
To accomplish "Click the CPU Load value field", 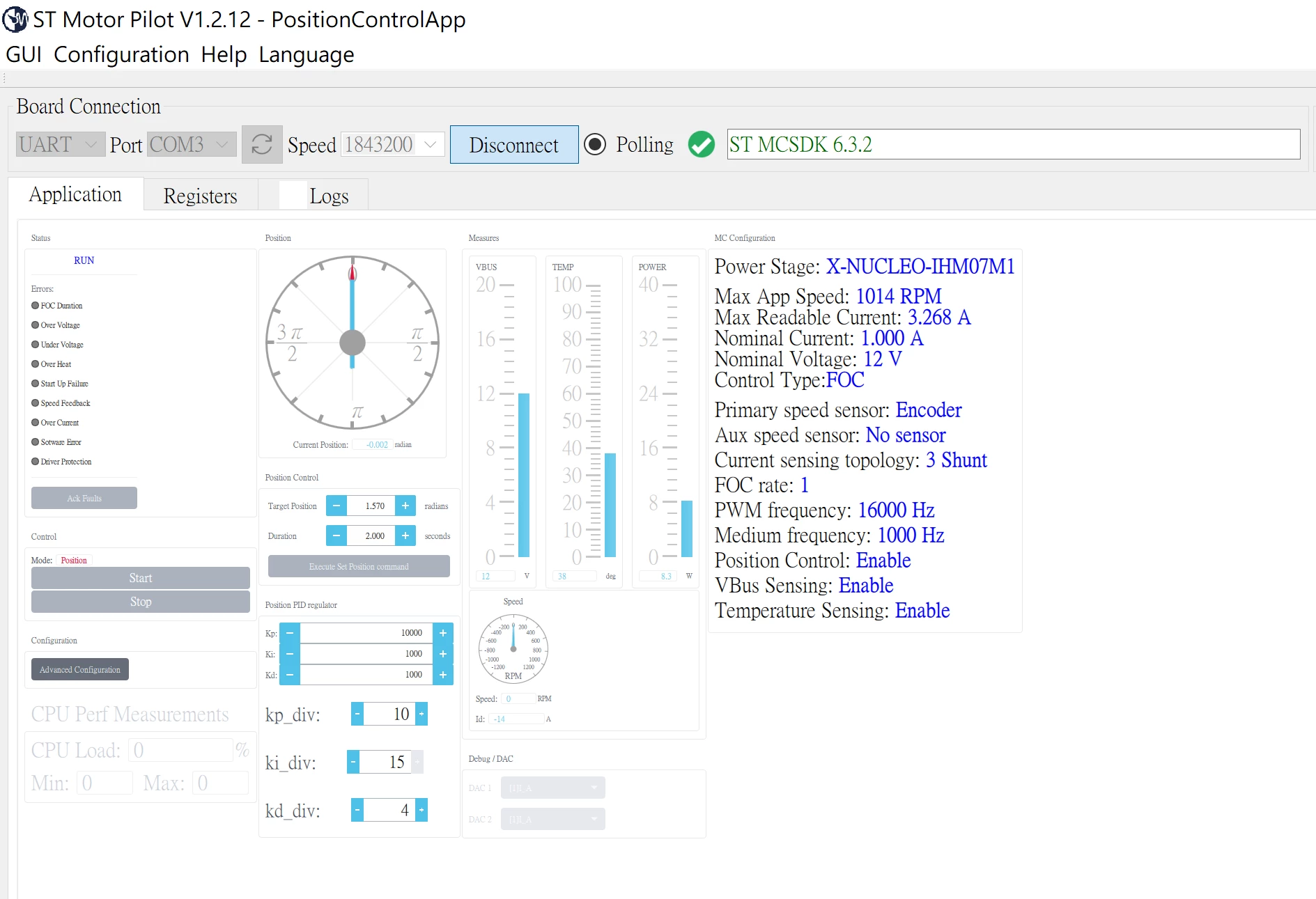I will pos(181,750).
